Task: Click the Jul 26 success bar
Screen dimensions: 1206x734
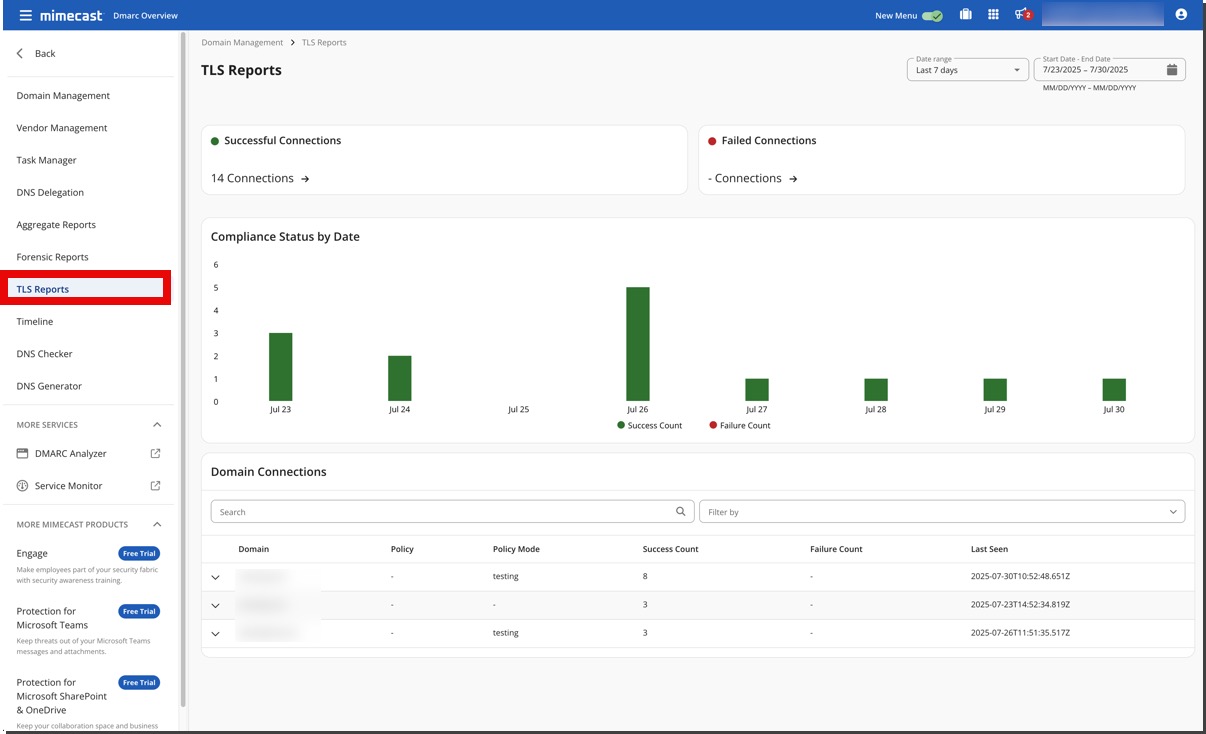Action: pyautogui.click(x=638, y=344)
